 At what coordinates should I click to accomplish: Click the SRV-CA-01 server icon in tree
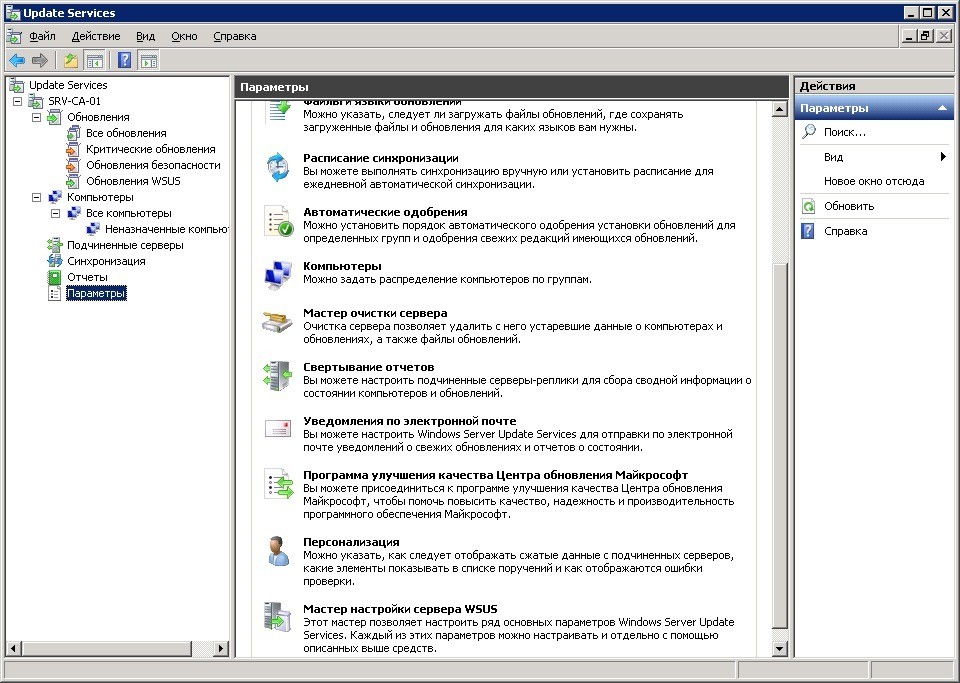click(x=36, y=101)
